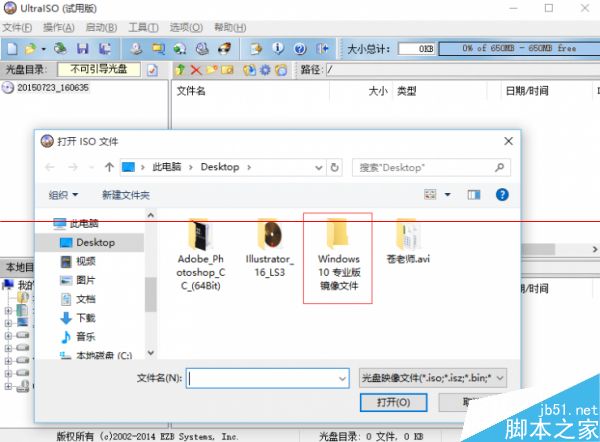Open the 文件(F) menu
This screenshot has width=600, height=442.
[17, 28]
